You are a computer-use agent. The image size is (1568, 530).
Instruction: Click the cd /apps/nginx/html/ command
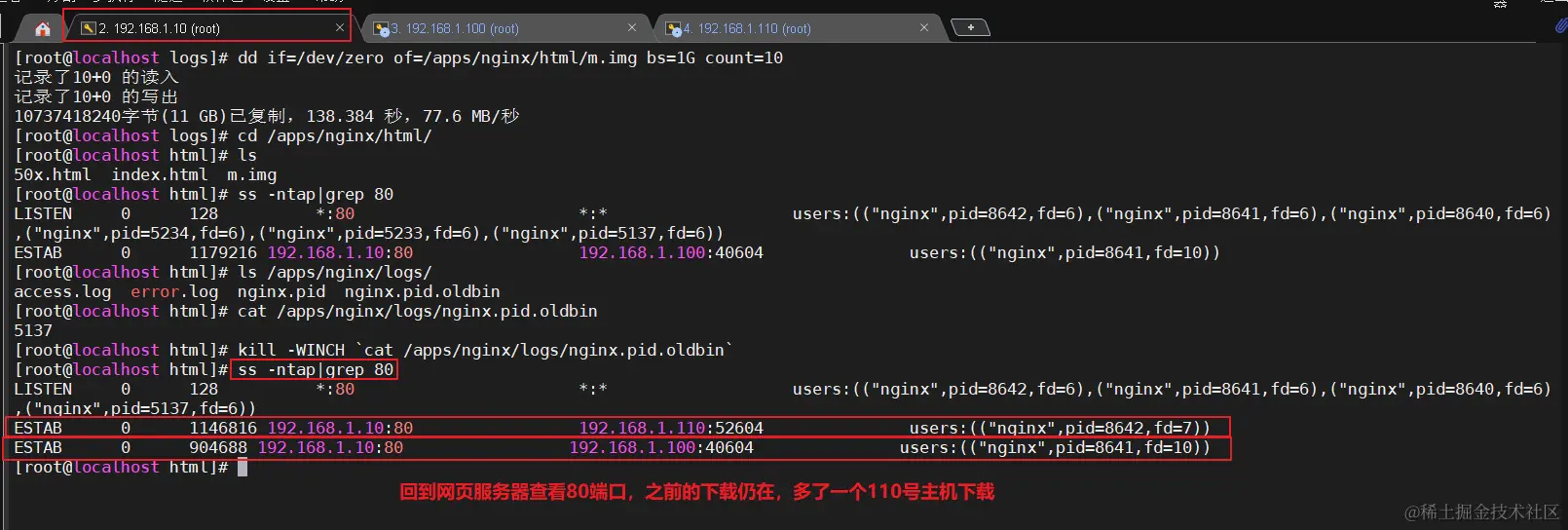click(x=335, y=135)
